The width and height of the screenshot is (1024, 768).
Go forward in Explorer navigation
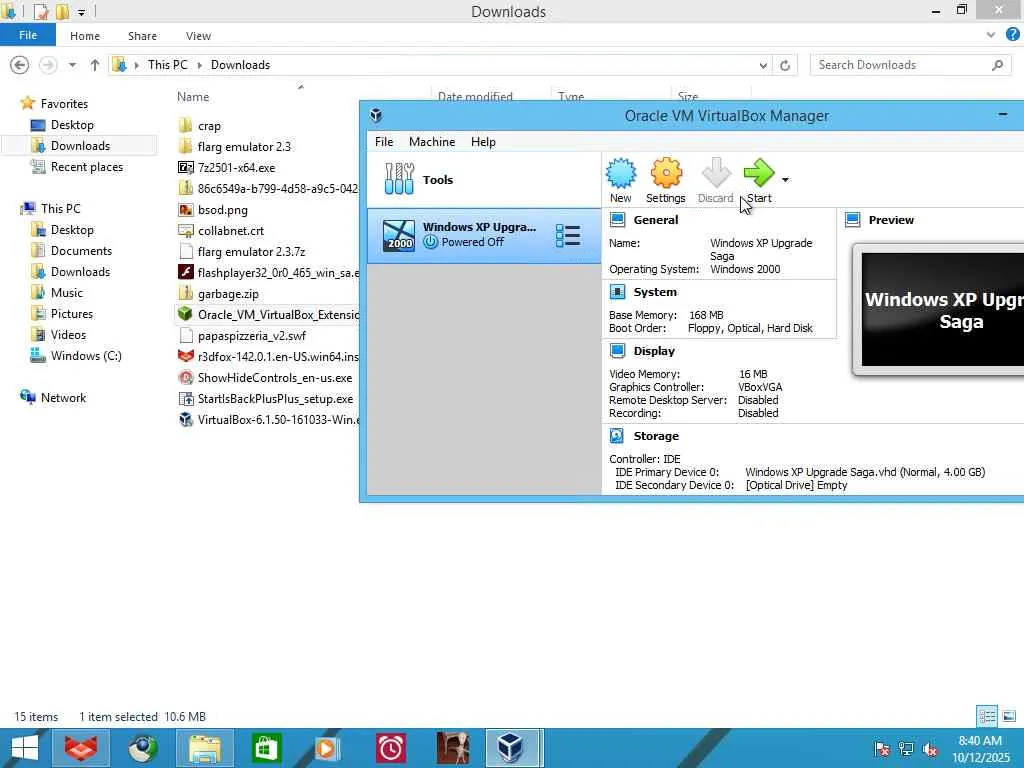click(x=48, y=65)
